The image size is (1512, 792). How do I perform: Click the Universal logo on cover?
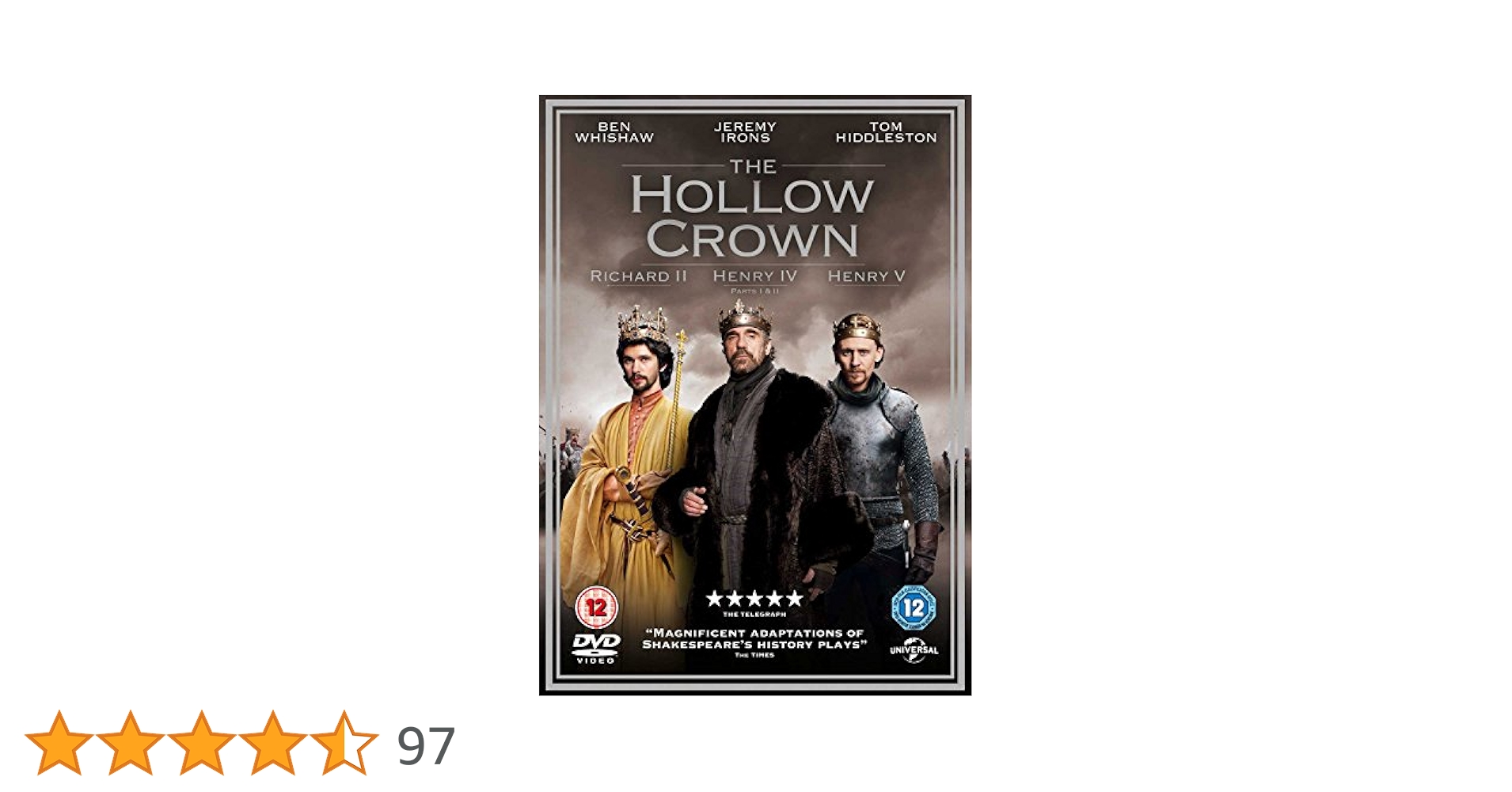pos(914,651)
